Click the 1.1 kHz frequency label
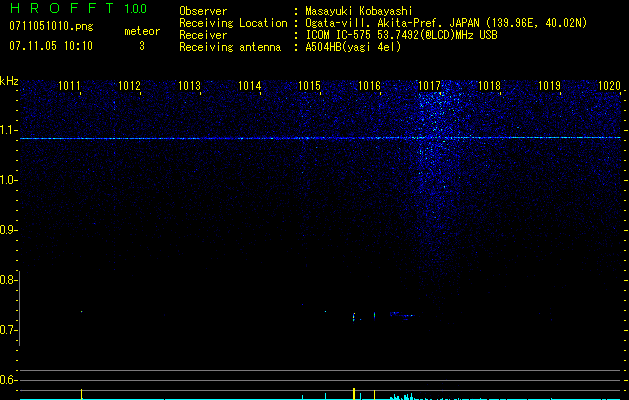Viewport: 629px width, 400px height. (7, 130)
